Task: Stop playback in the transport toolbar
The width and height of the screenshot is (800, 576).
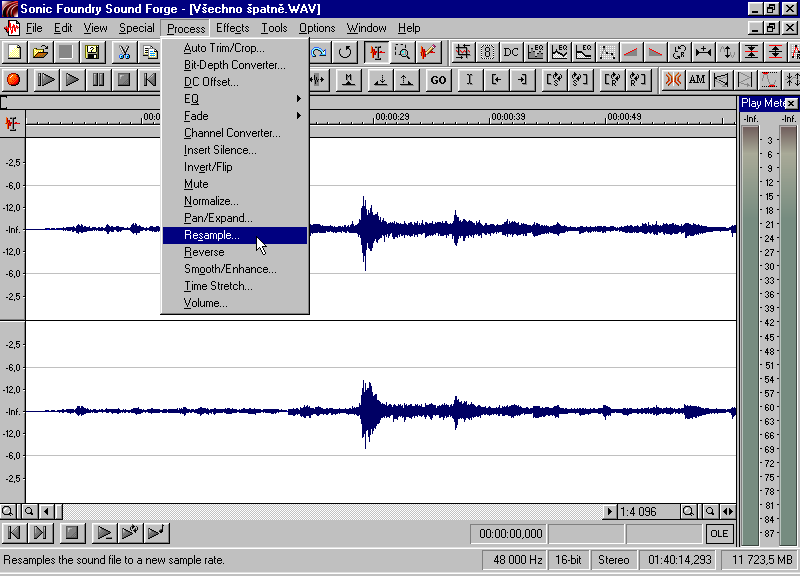Action: [124, 80]
